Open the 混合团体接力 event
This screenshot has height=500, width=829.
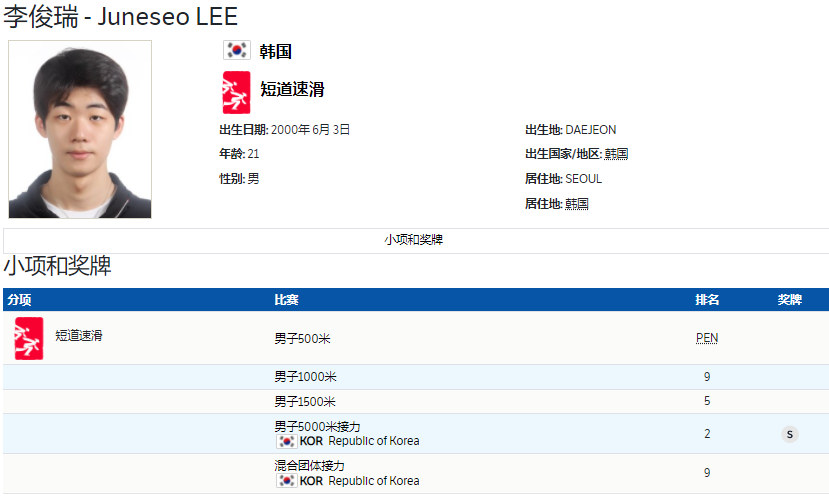click(309, 466)
